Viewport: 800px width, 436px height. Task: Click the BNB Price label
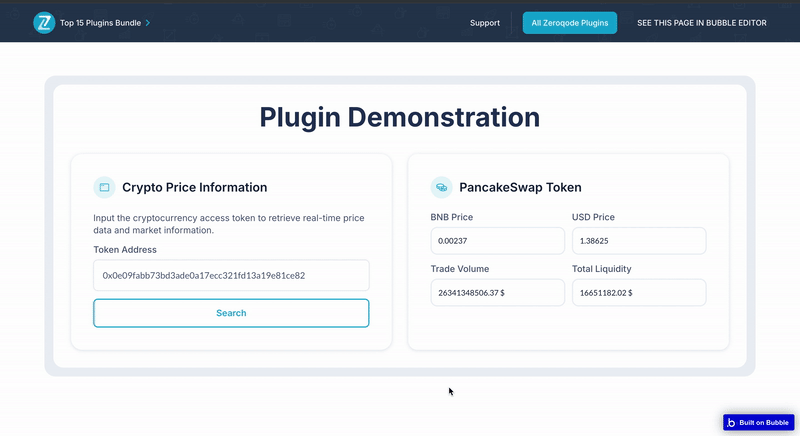[452, 217]
